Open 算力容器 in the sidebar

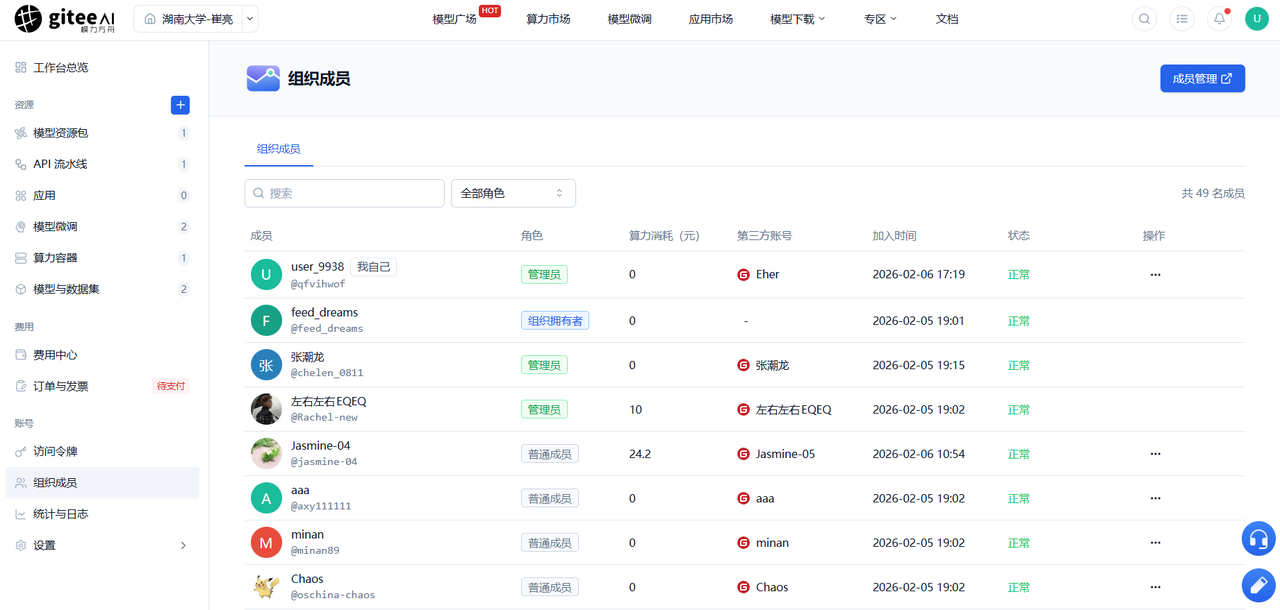point(104,258)
